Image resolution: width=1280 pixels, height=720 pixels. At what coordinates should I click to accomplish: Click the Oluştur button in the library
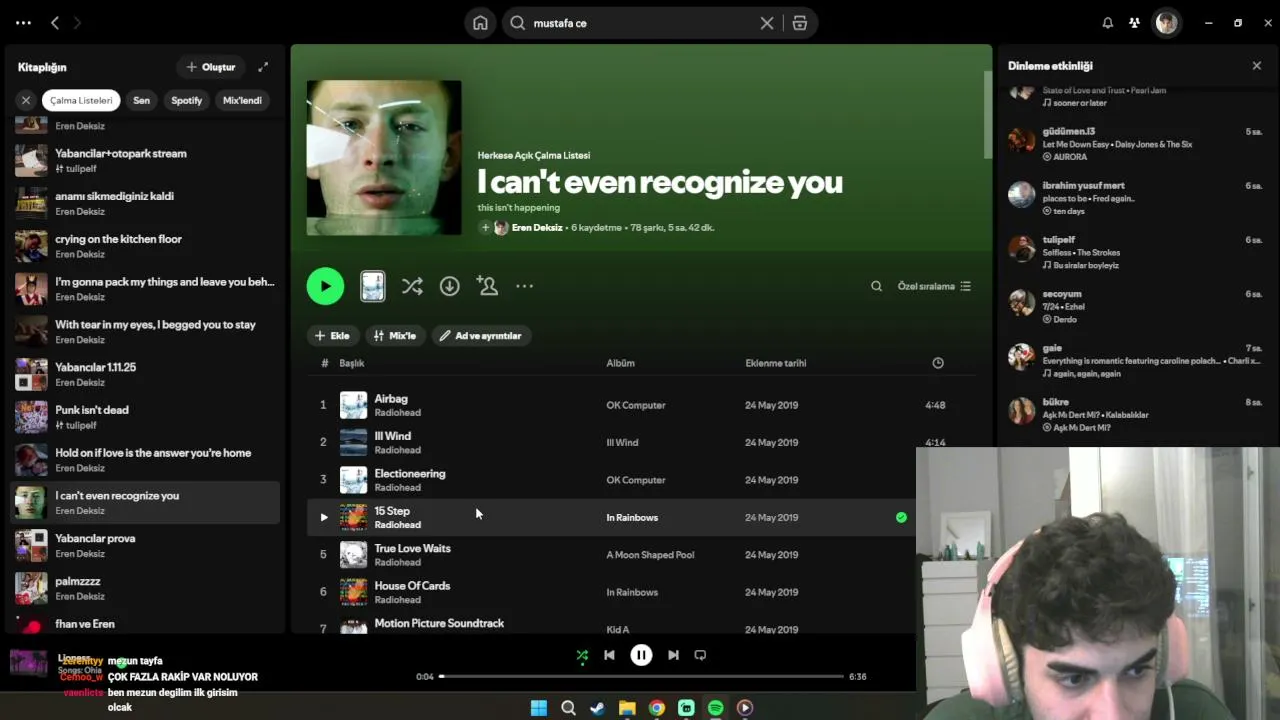(211, 67)
